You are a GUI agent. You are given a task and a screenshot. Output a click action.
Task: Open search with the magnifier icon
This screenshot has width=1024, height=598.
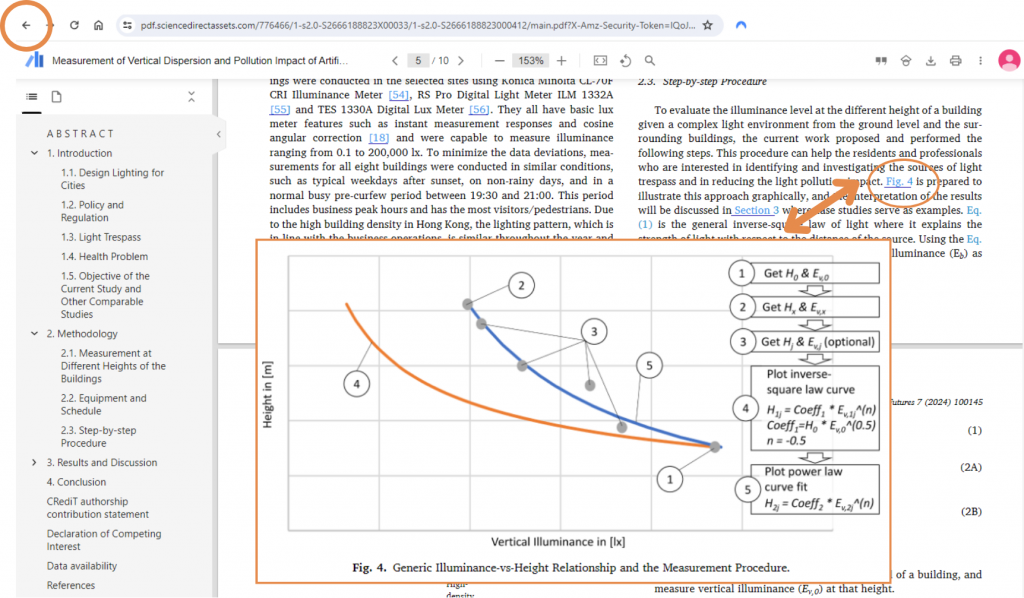(648, 60)
